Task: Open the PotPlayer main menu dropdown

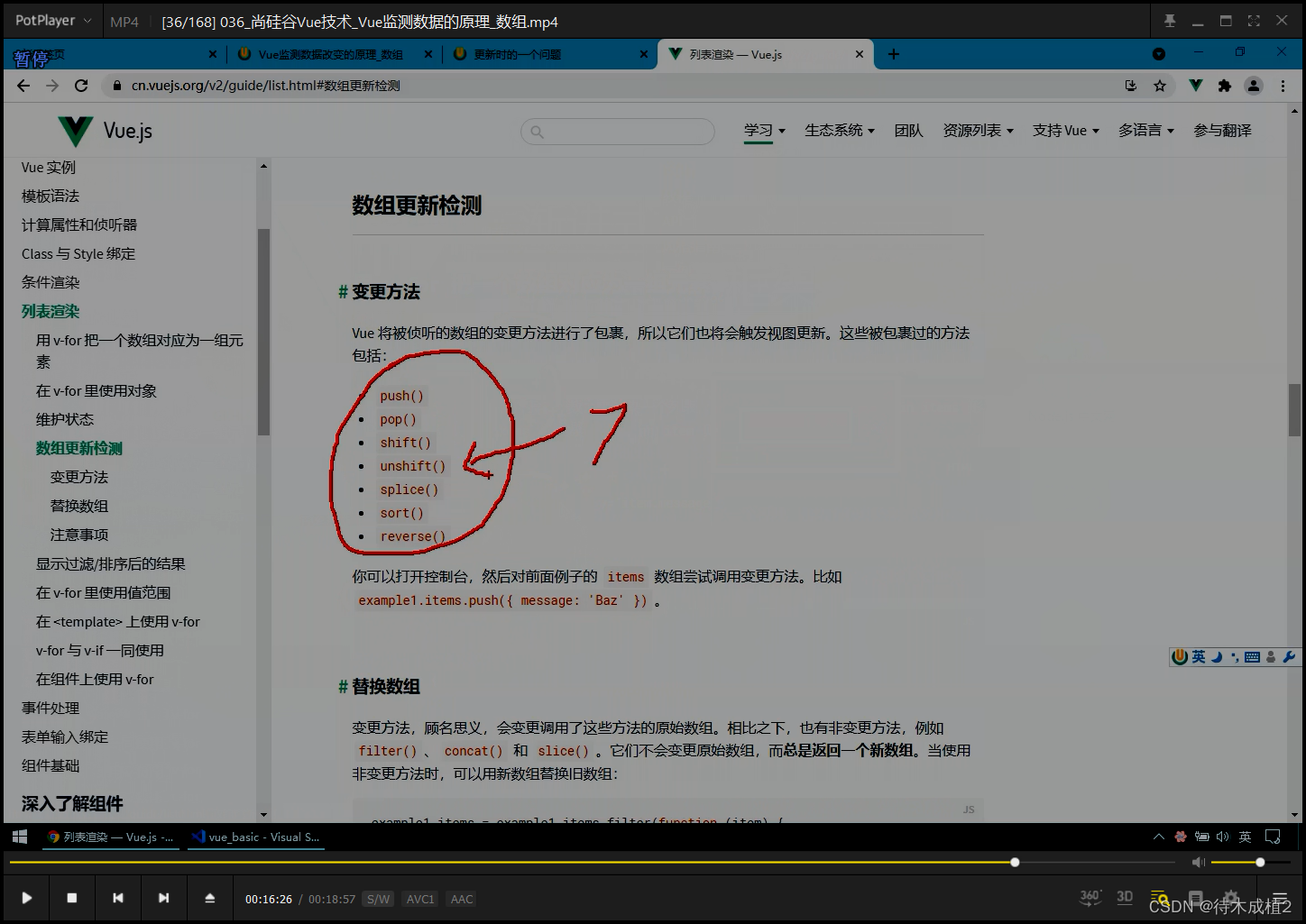Action: pyautogui.click(x=52, y=20)
